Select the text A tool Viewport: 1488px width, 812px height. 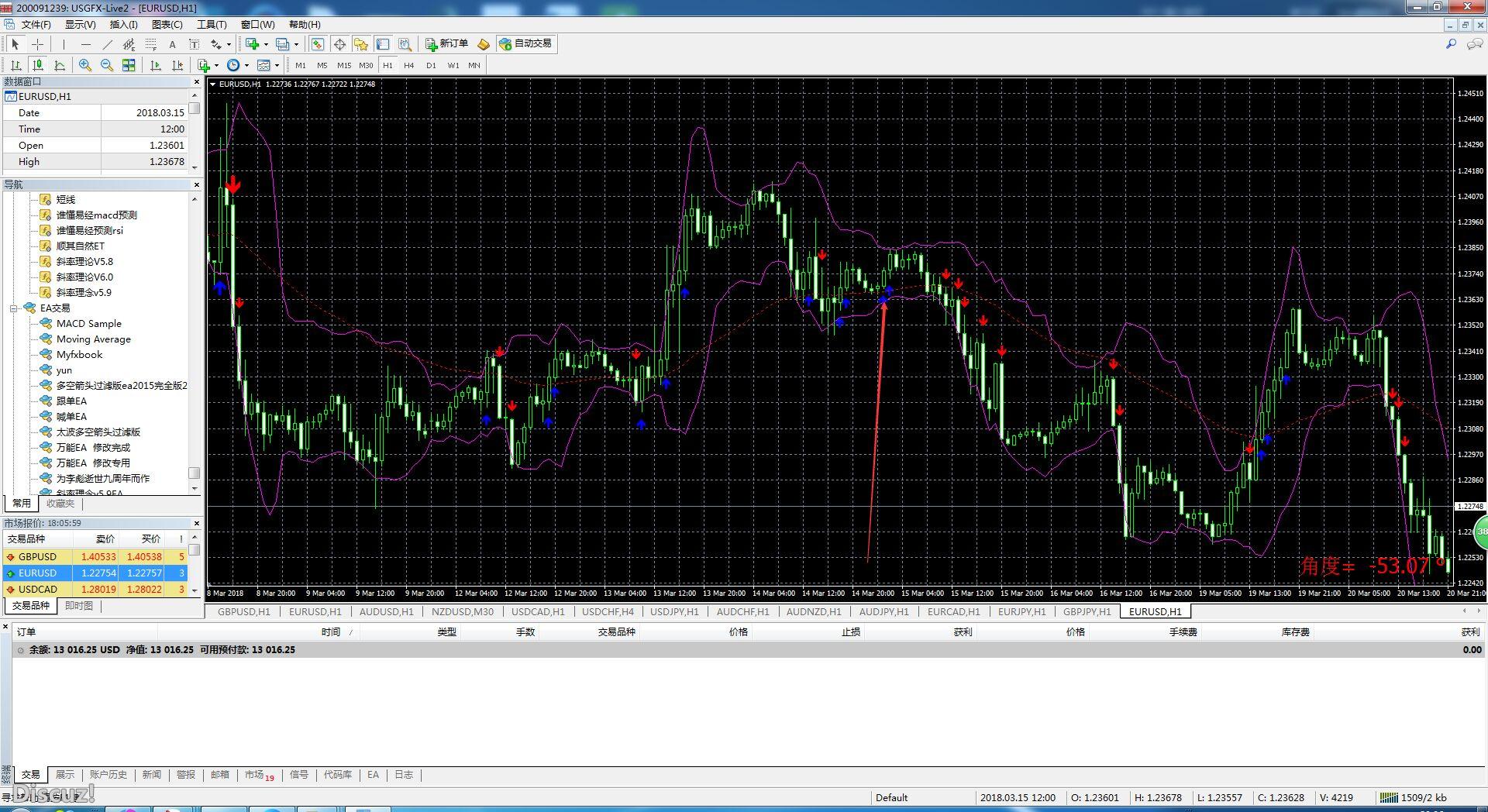point(172,44)
